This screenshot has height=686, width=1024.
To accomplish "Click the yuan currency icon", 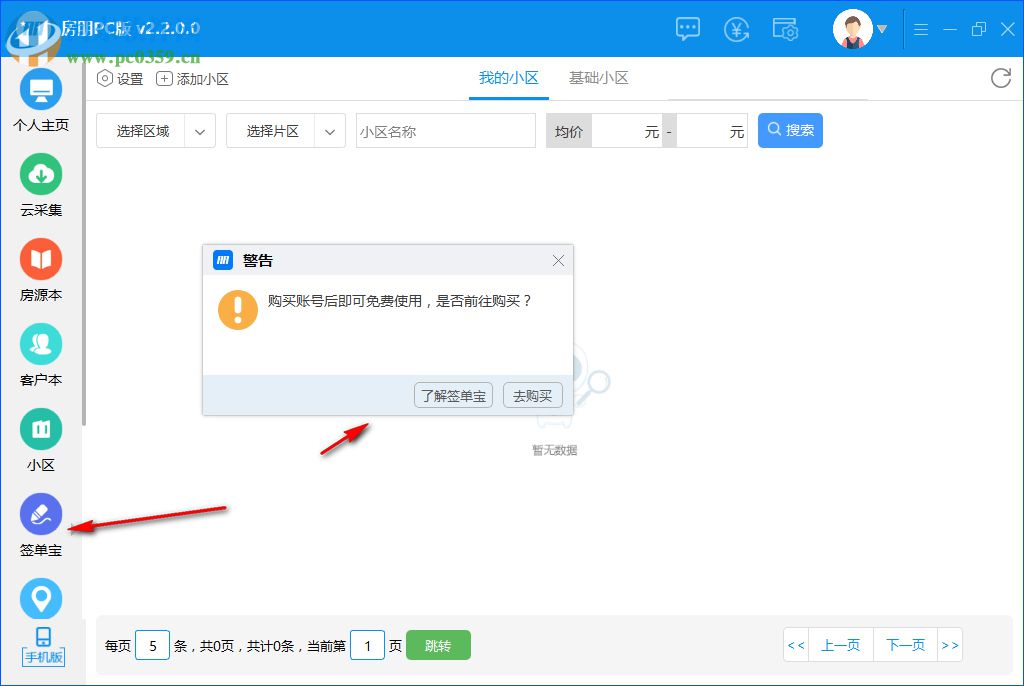I will point(737,29).
